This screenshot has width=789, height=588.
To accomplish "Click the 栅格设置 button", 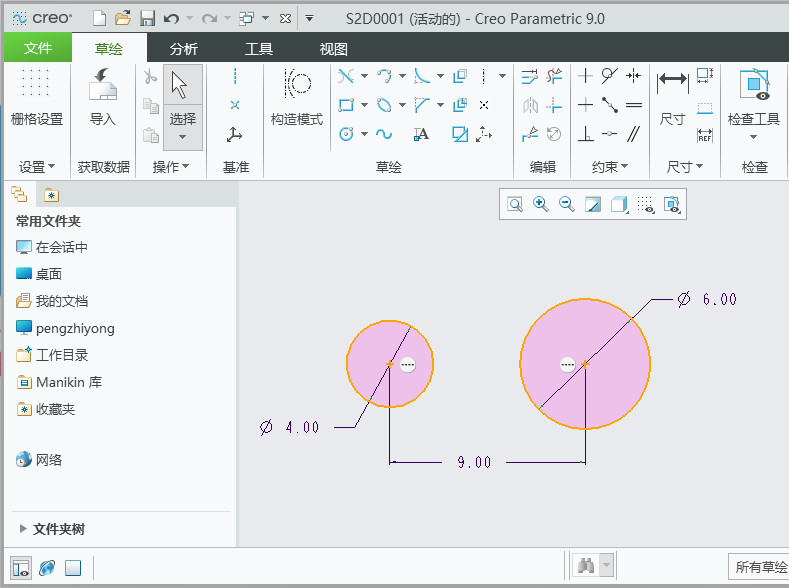I will click(36, 97).
